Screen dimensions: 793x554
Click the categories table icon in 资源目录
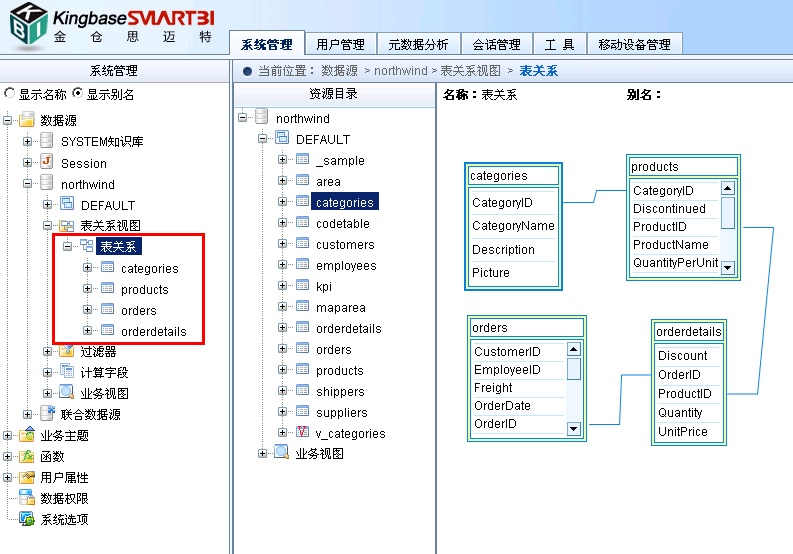(x=302, y=201)
